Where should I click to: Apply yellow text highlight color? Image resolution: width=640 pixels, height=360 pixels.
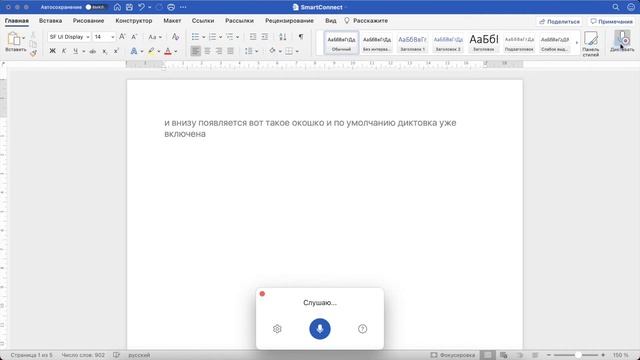point(151,51)
